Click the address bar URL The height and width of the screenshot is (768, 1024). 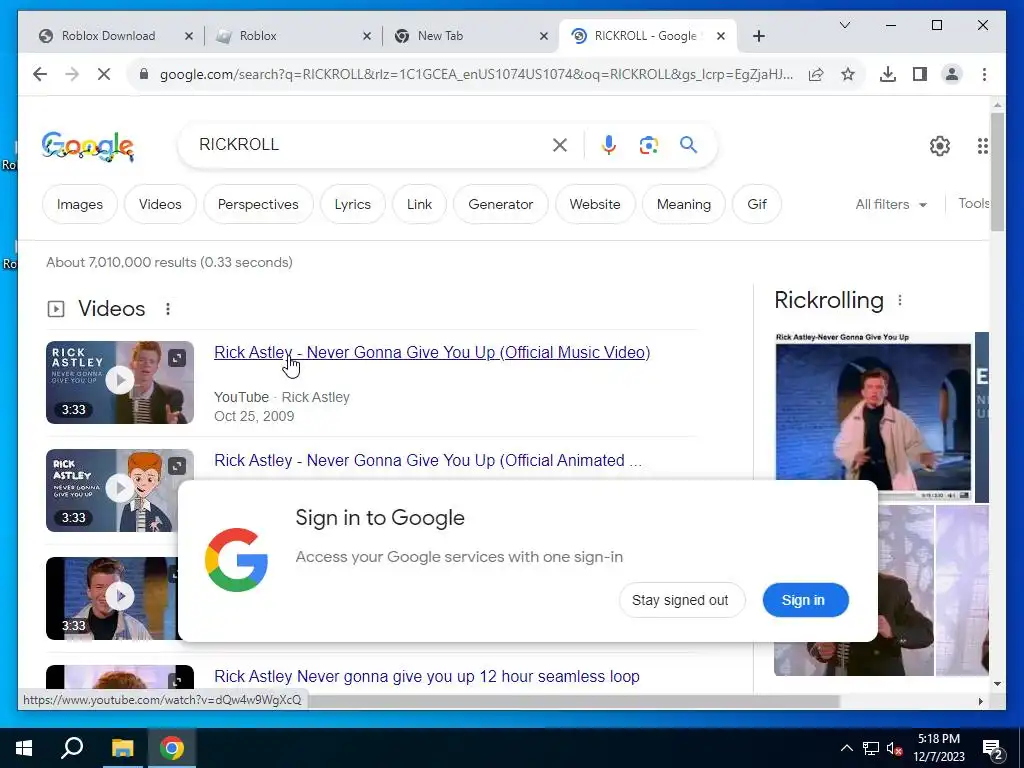(476, 74)
